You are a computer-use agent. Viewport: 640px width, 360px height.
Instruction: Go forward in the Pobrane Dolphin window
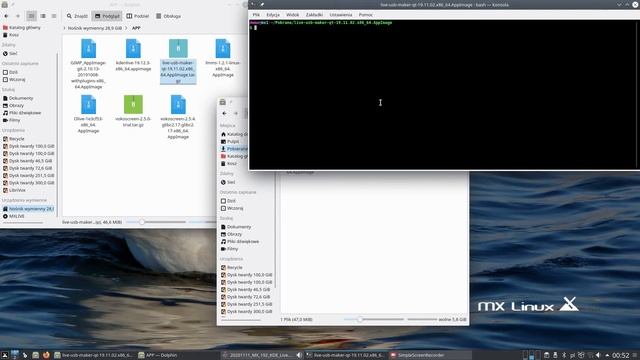point(236,113)
